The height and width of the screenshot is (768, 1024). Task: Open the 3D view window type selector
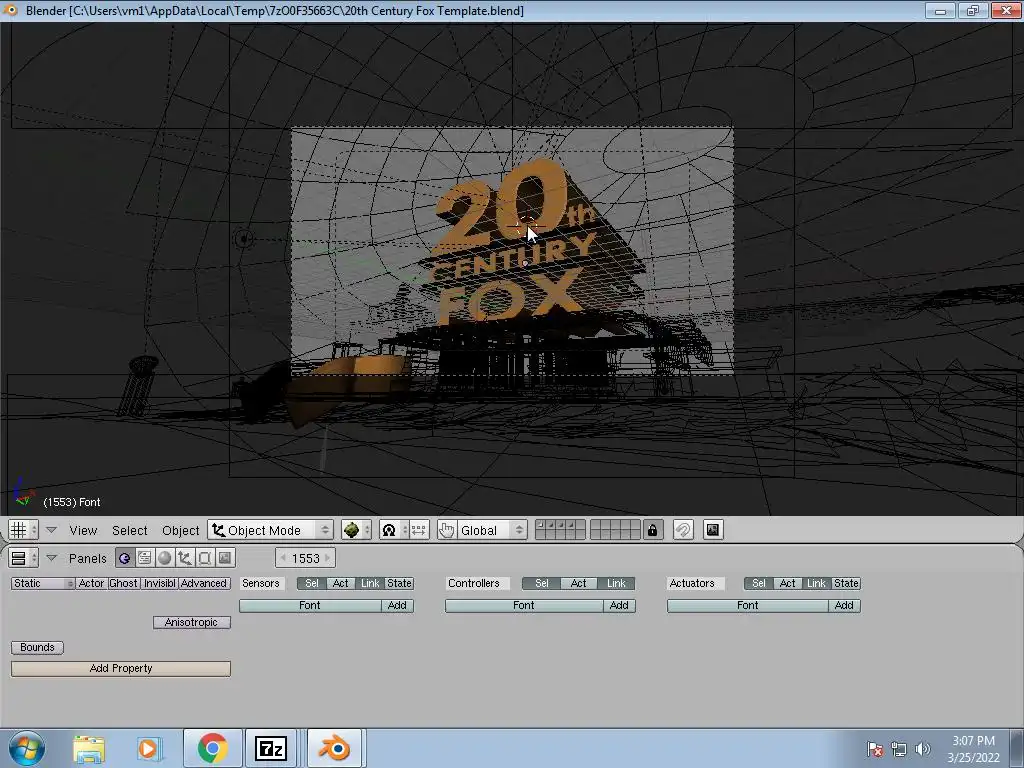click(x=23, y=530)
